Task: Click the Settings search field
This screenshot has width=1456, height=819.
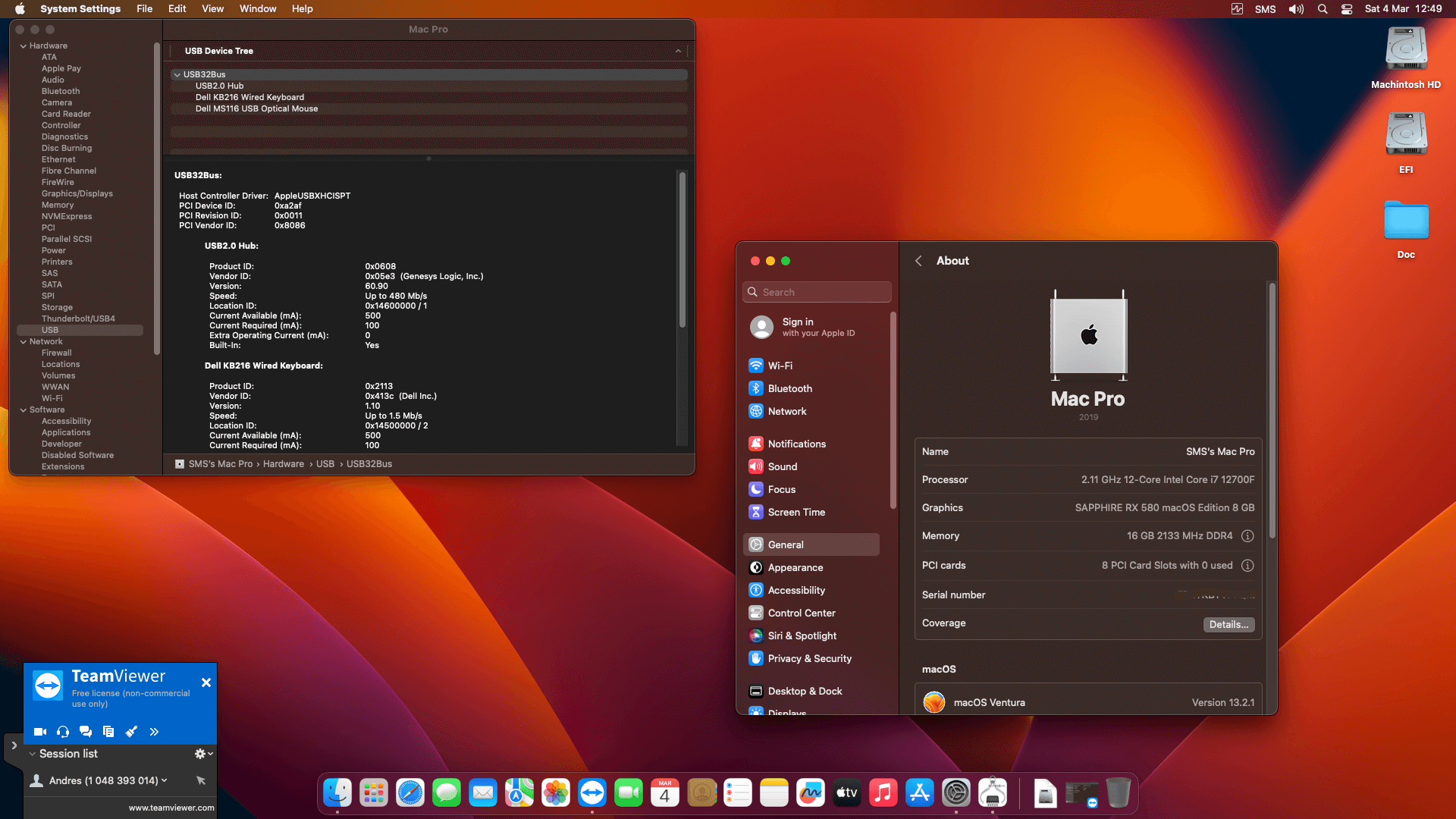Action: pos(817,292)
